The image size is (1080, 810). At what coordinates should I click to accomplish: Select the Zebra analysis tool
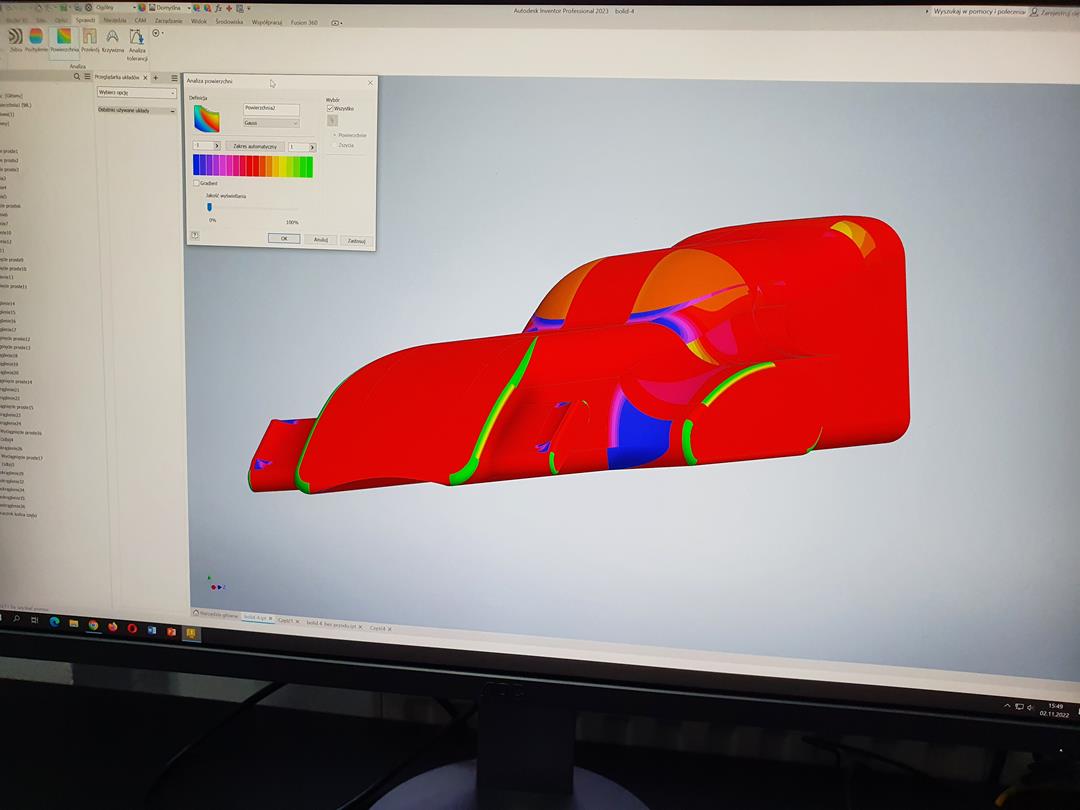pyautogui.click(x=15, y=40)
